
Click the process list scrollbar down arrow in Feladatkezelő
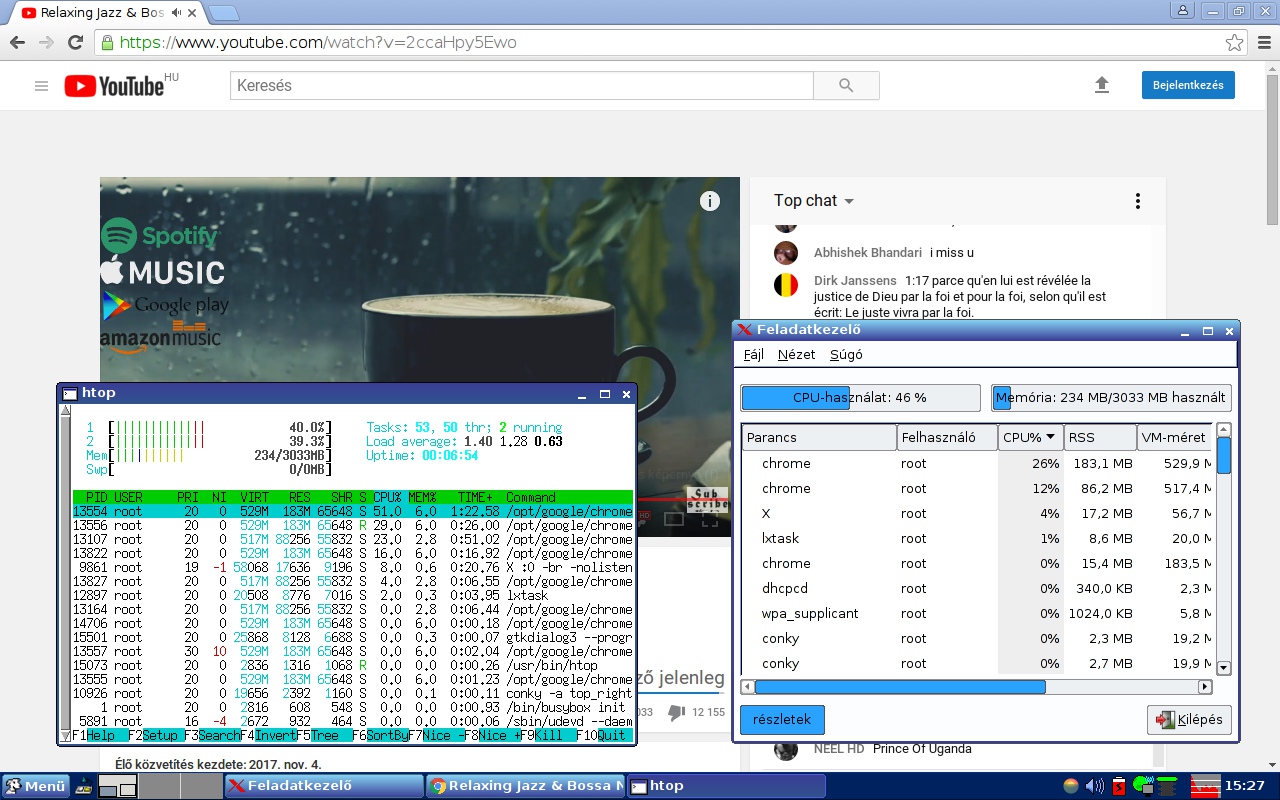[1224, 668]
